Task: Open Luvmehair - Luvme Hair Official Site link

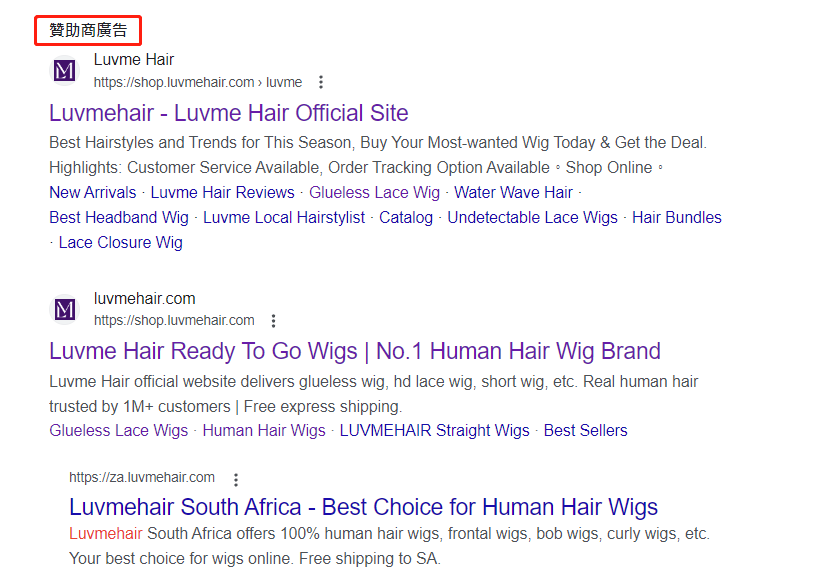Action: 228,113
